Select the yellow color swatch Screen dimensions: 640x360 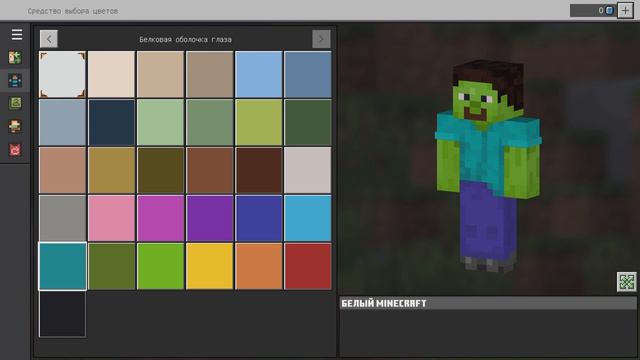click(x=210, y=266)
